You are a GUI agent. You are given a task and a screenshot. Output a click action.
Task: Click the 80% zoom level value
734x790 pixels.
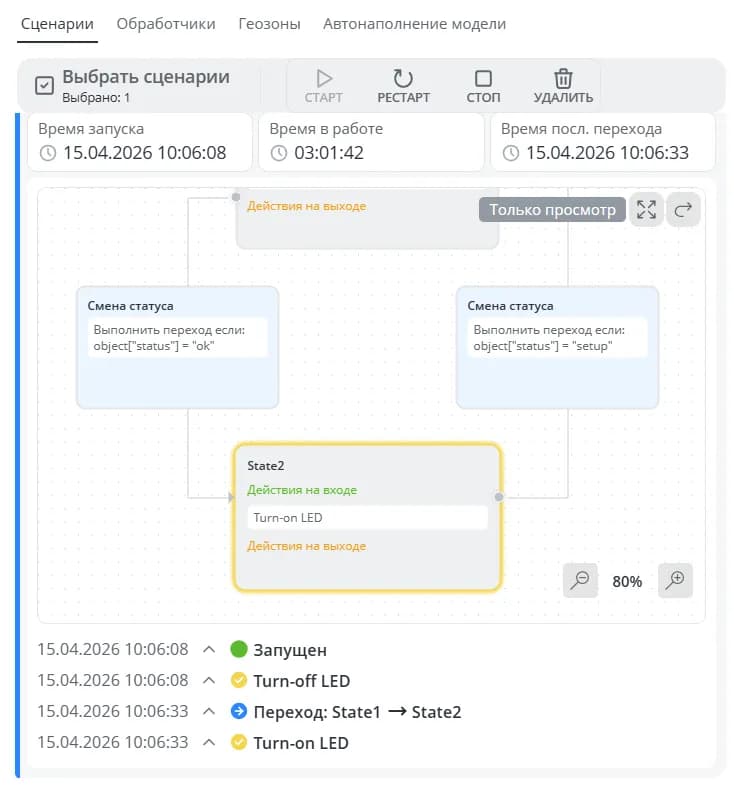(x=627, y=581)
